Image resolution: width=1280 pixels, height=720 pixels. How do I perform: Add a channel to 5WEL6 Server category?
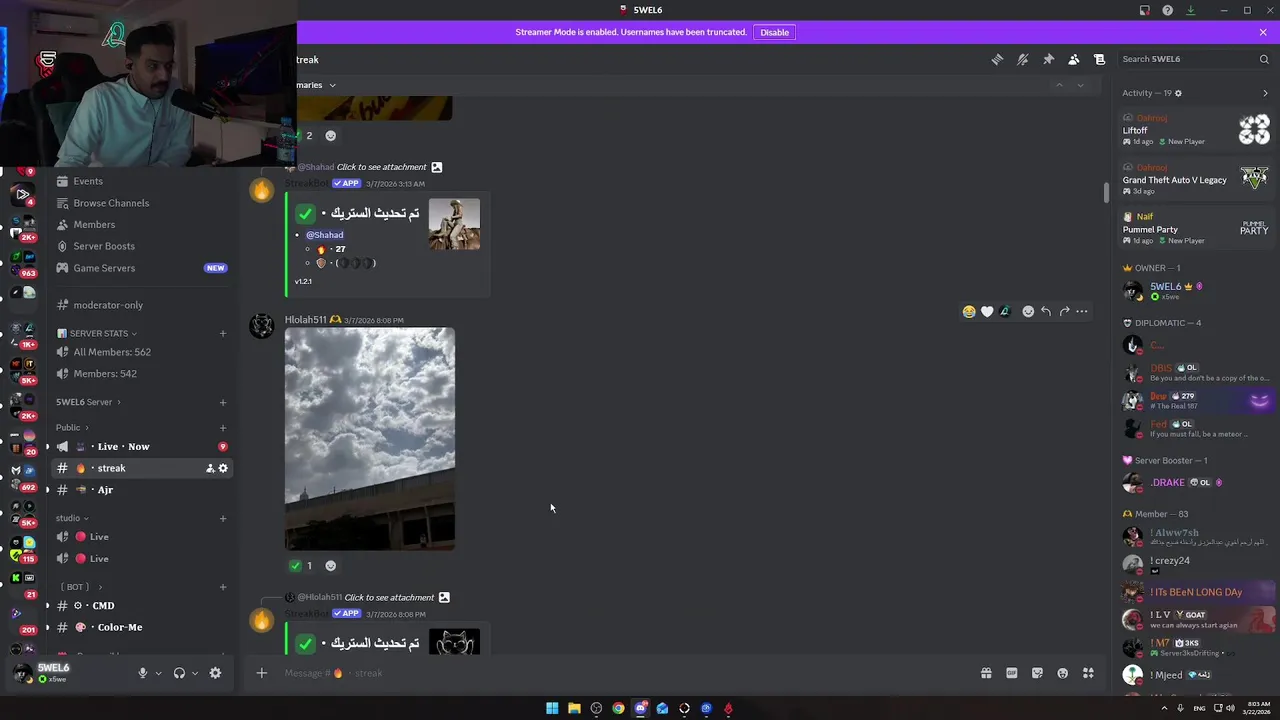tap(223, 402)
